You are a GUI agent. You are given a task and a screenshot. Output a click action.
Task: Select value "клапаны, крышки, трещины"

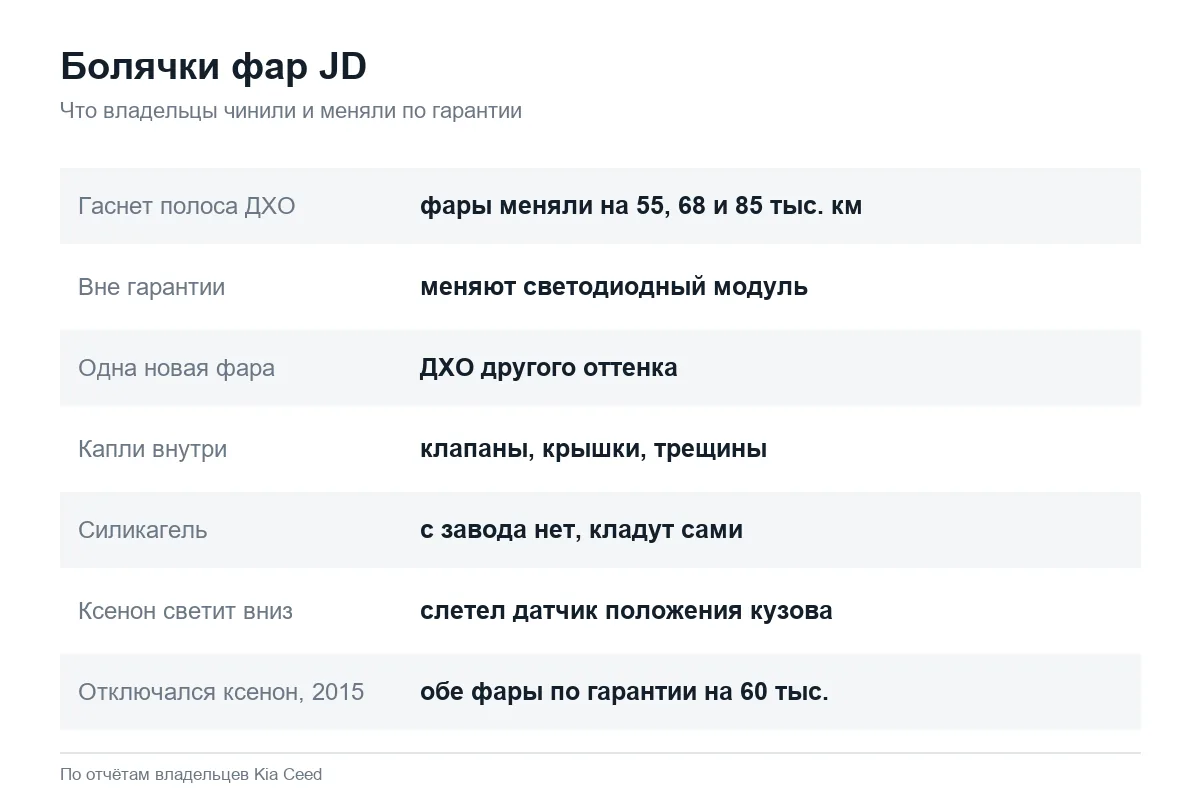coord(594,449)
